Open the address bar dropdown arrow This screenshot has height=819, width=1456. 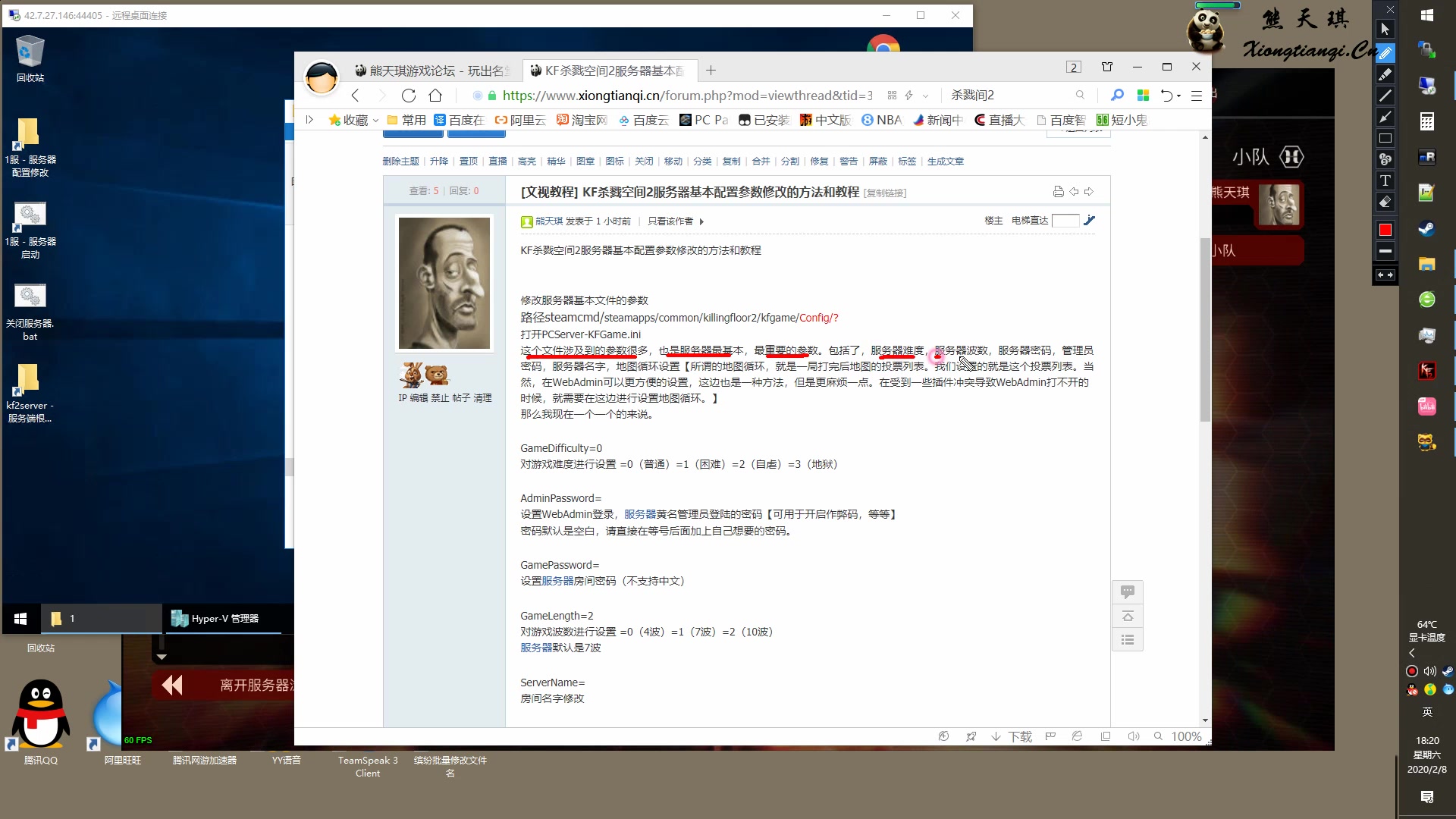coord(926,96)
